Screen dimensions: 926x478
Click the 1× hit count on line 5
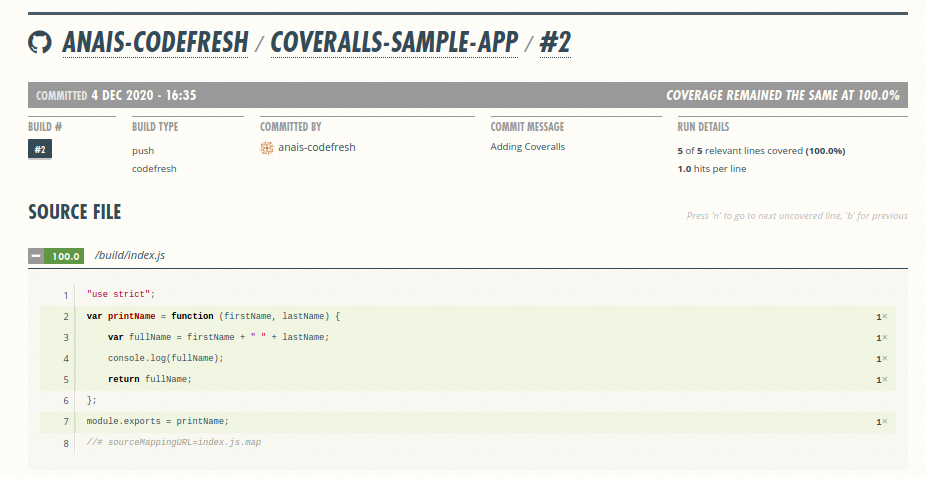click(x=881, y=380)
